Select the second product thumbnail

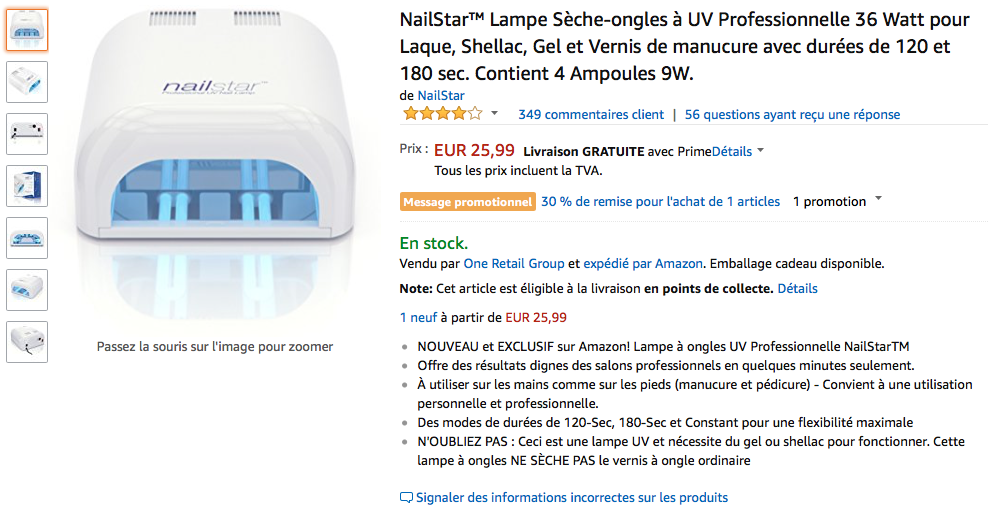click(27, 82)
